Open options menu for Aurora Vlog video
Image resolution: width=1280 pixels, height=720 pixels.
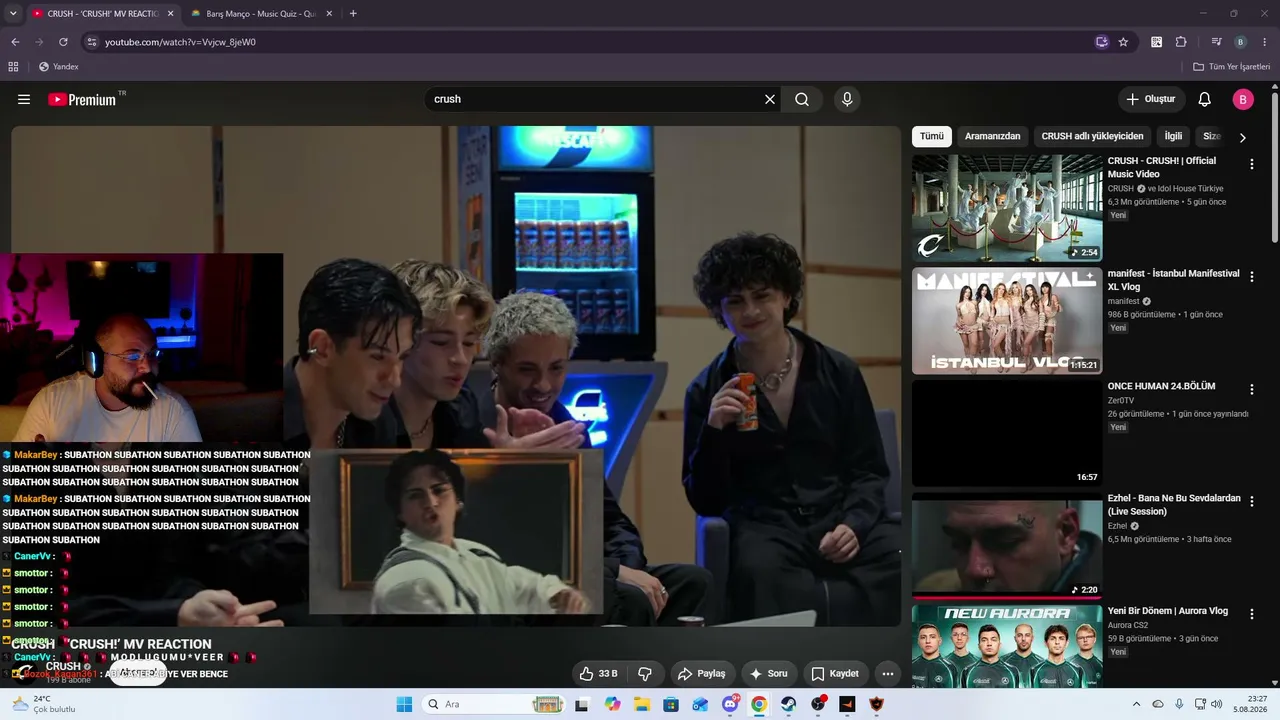point(1252,614)
